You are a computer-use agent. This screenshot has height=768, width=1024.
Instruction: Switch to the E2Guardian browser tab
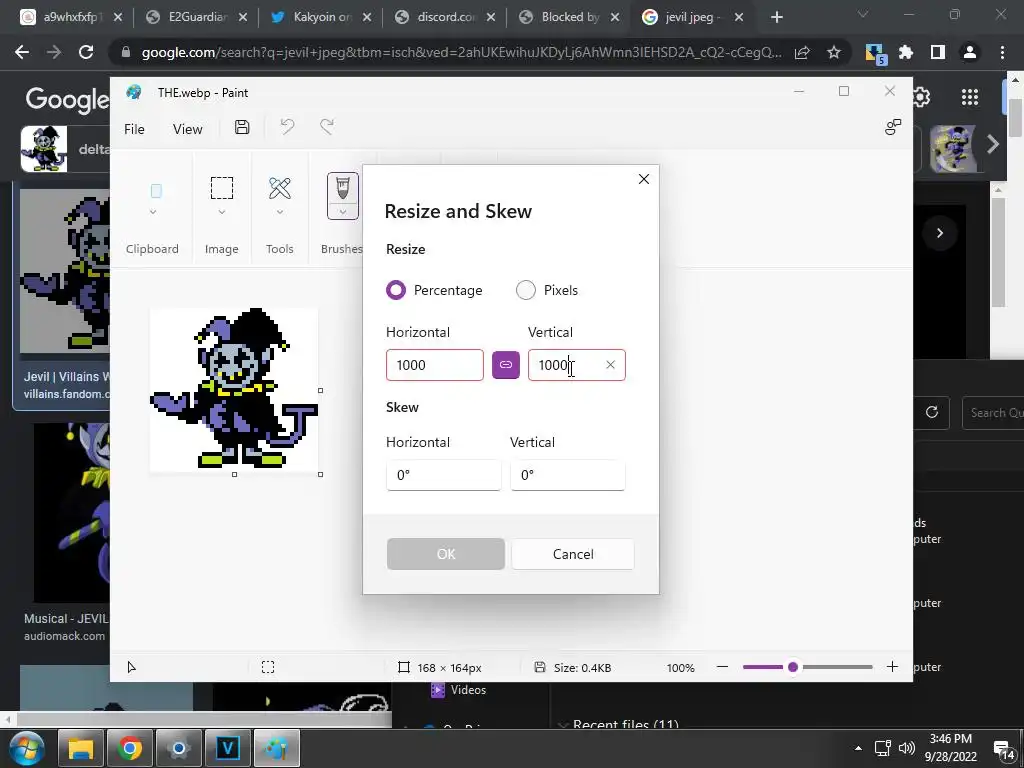(x=196, y=17)
